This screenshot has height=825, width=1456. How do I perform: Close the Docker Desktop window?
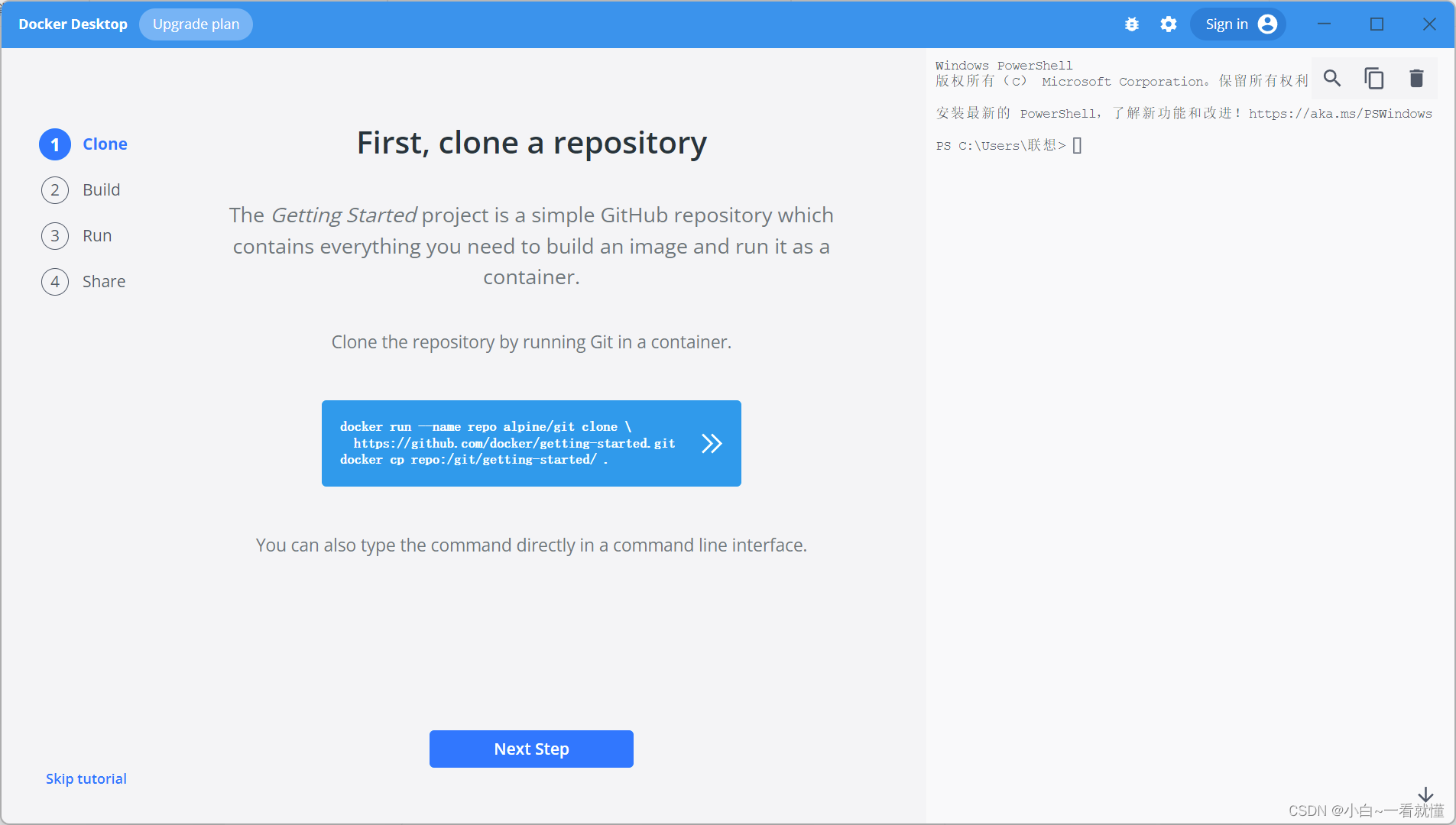pos(1429,24)
